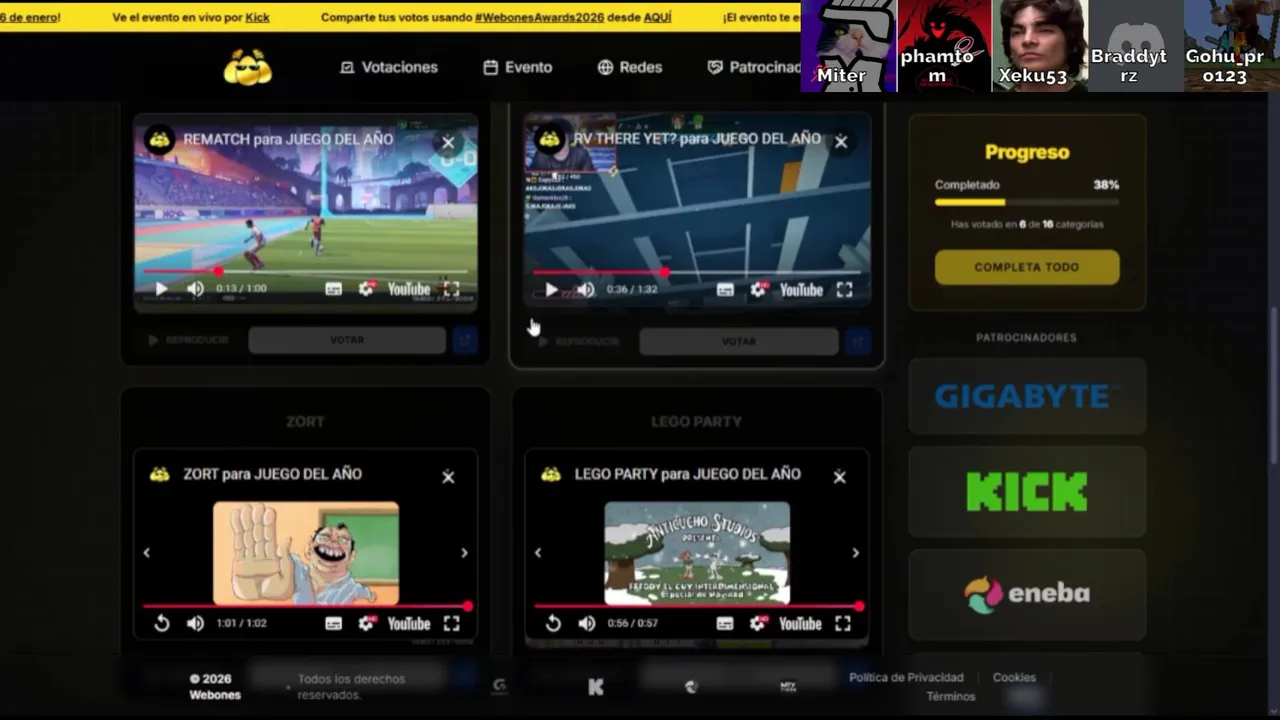
Task: Open the AQUÍ link in banner
Action: tap(657, 17)
